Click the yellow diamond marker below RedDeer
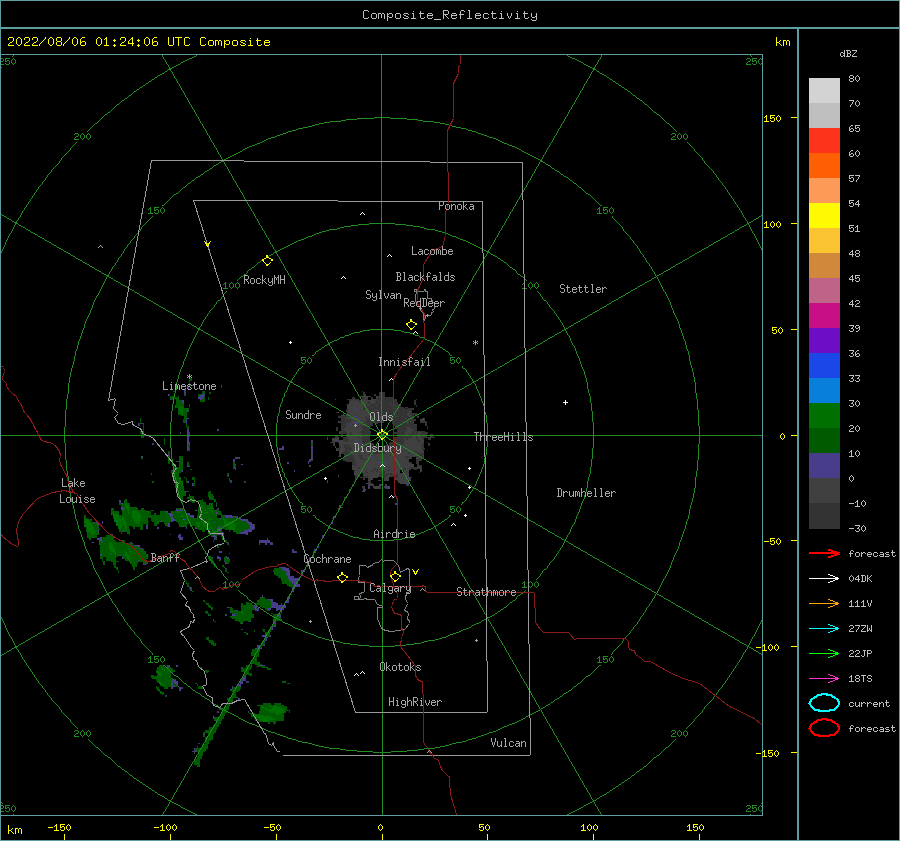 pos(412,325)
